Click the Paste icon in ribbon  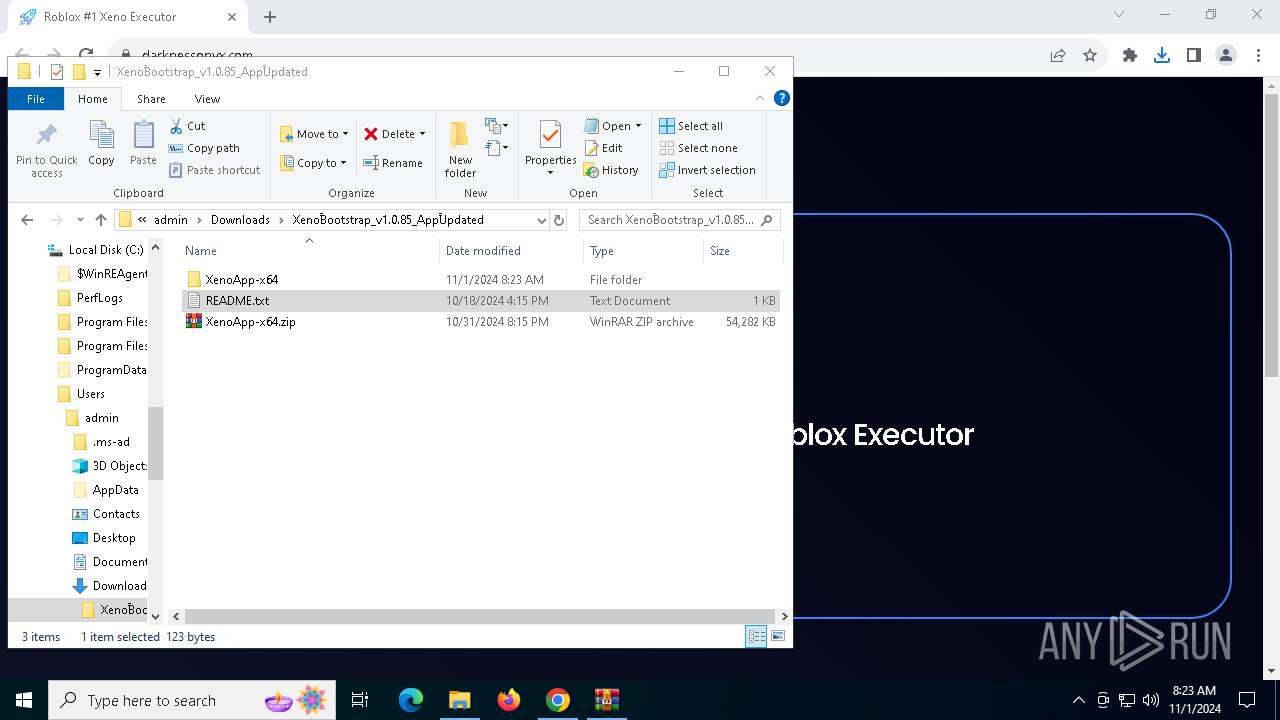point(143,143)
